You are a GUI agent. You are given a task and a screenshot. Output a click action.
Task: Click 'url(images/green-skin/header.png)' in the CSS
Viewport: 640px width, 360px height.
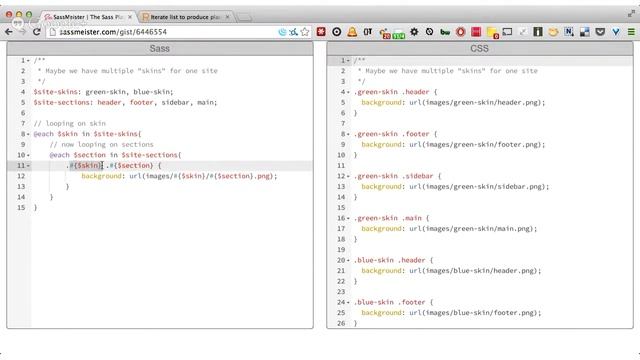pyautogui.click(x=476, y=102)
